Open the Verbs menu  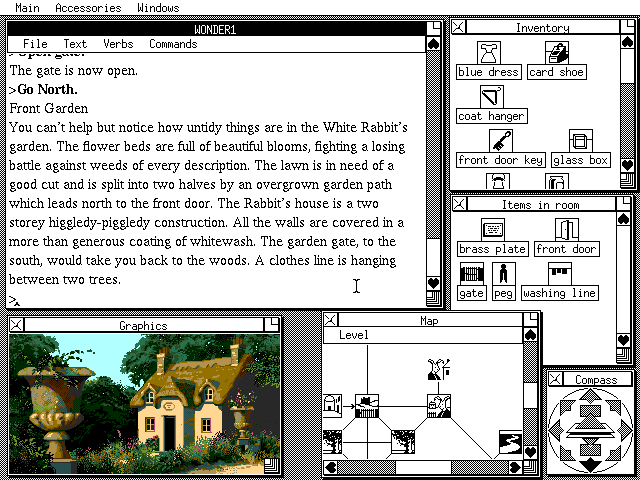tap(118, 44)
